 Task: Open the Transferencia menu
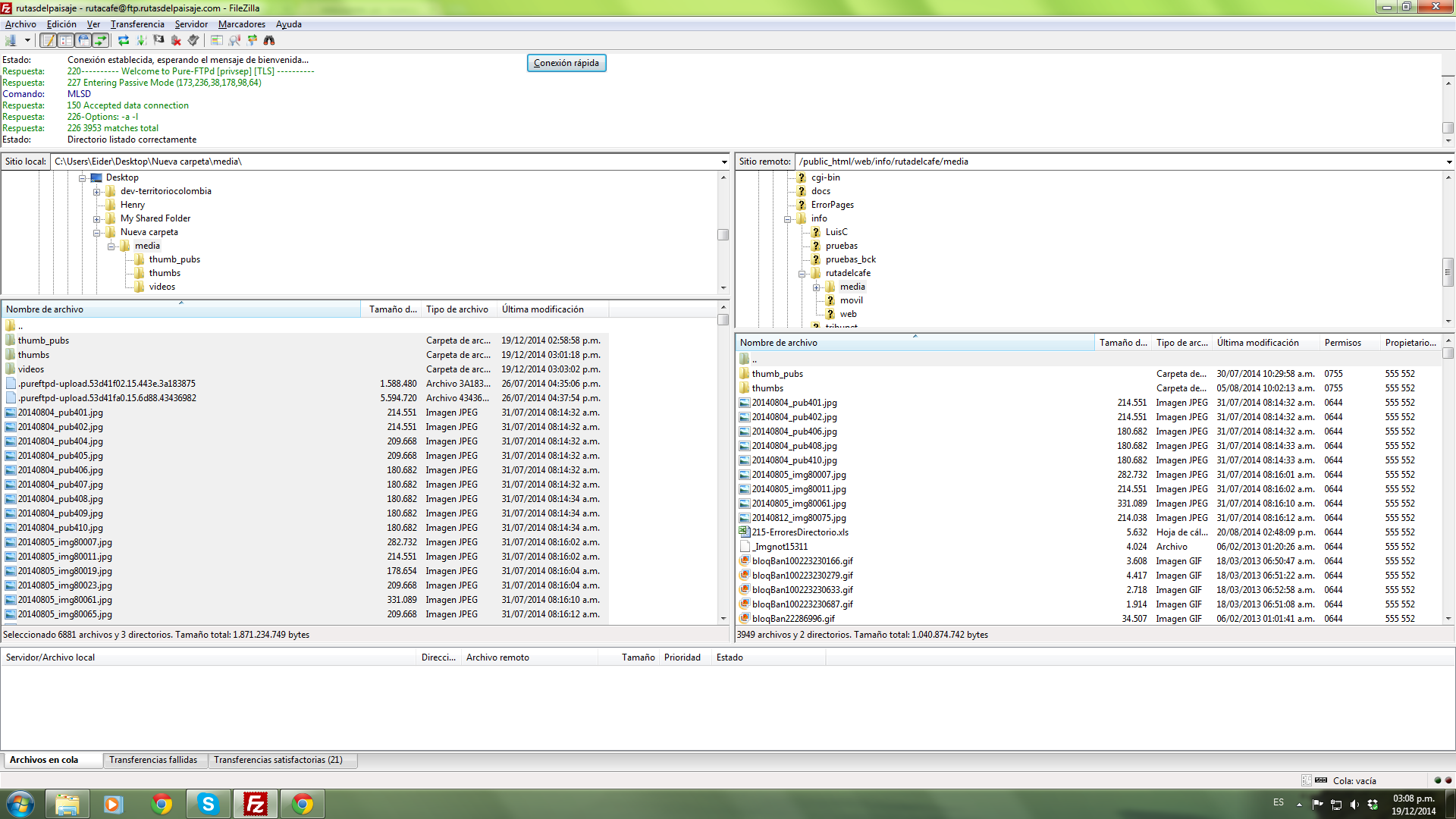137,24
